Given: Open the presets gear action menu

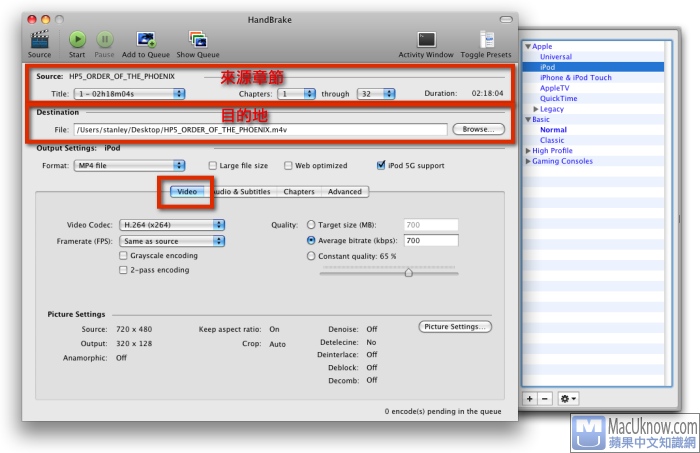Looking at the screenshot, I should [567, 398].
